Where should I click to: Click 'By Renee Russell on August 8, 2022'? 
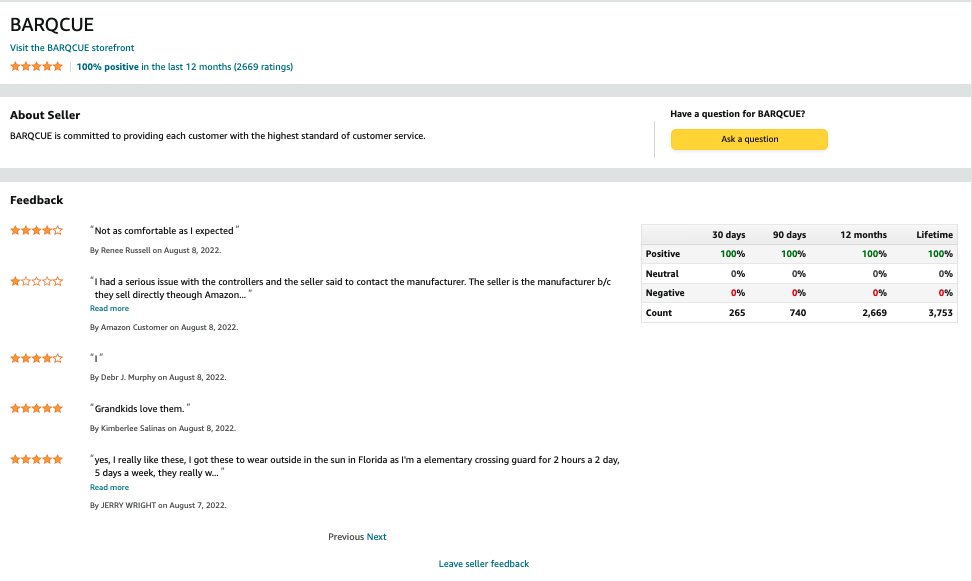point(156,251)
